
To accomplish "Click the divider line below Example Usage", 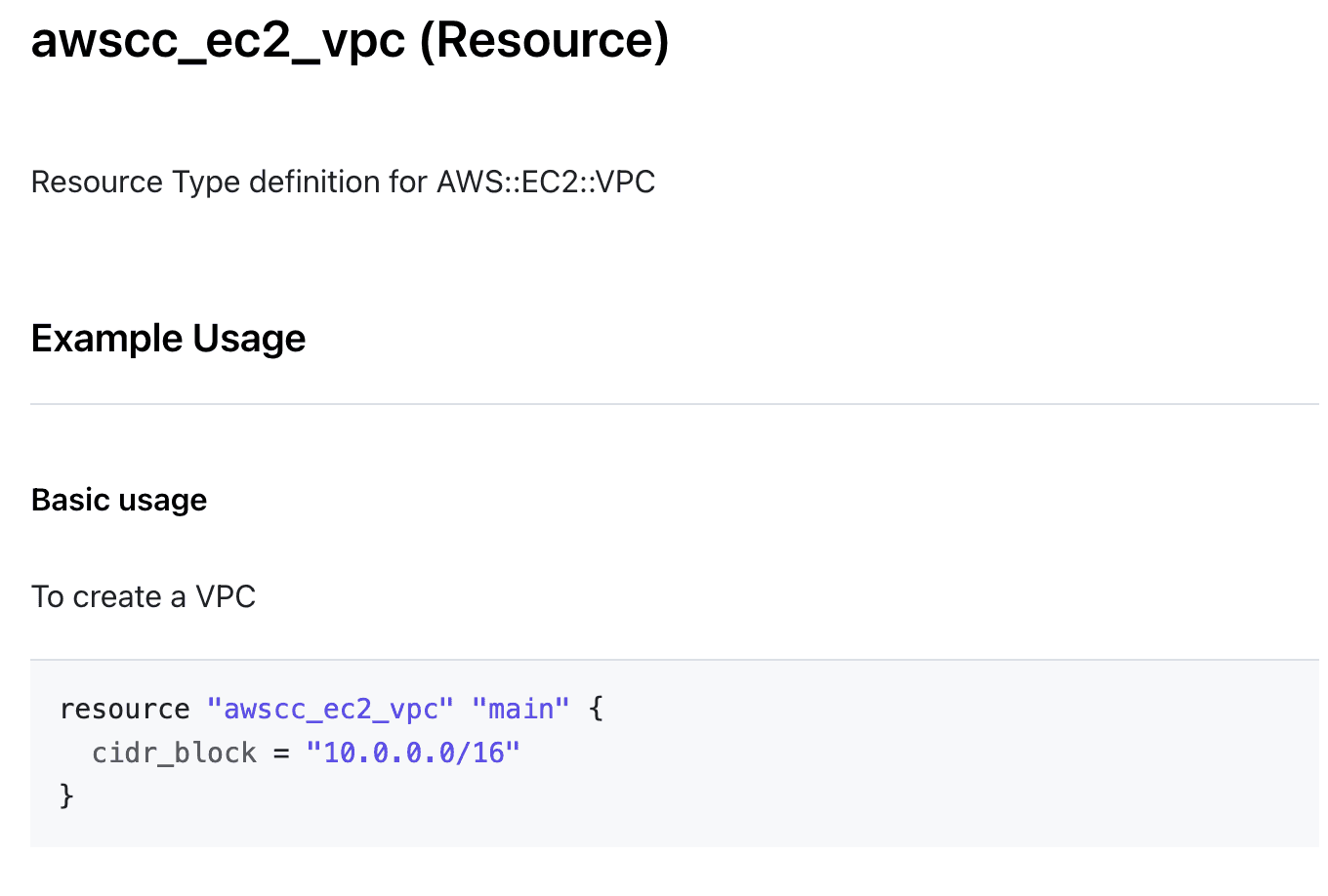I will pyautogui.click(x=674, y=404).
